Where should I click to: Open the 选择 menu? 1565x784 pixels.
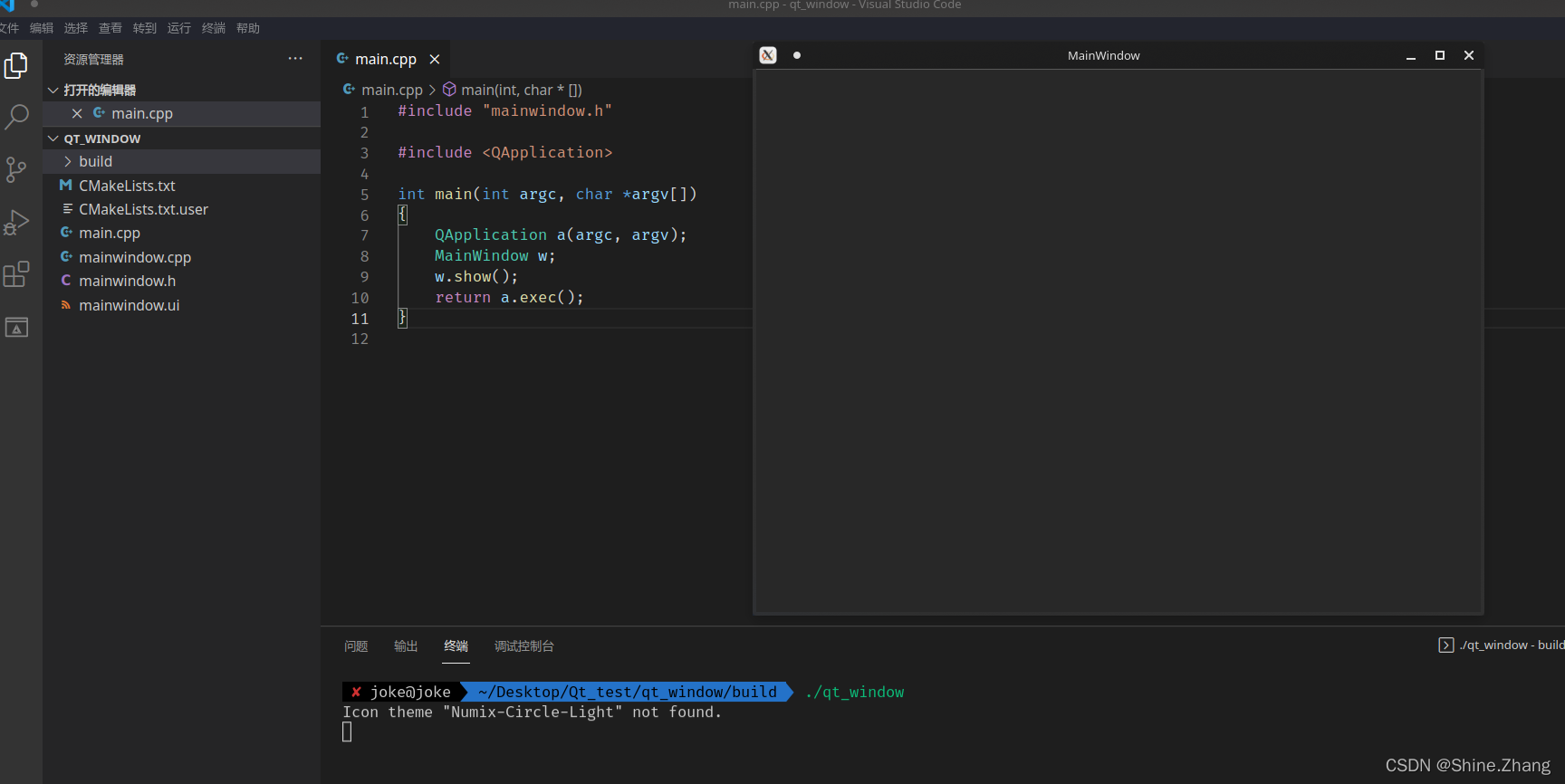(76, 28)
